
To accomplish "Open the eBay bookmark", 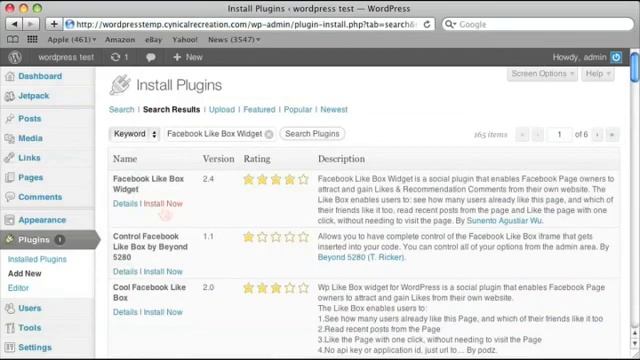I will (153, 40).
